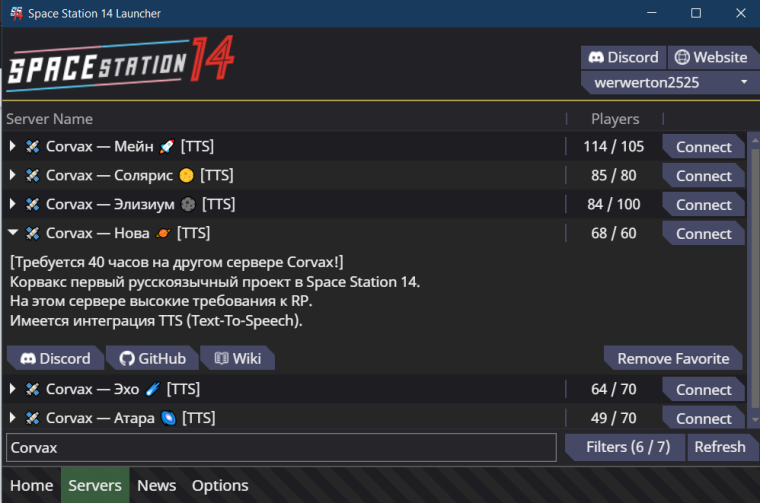760x503 pixels.
Task: Open the Nova server's Discord link
Action: (55, 359)
